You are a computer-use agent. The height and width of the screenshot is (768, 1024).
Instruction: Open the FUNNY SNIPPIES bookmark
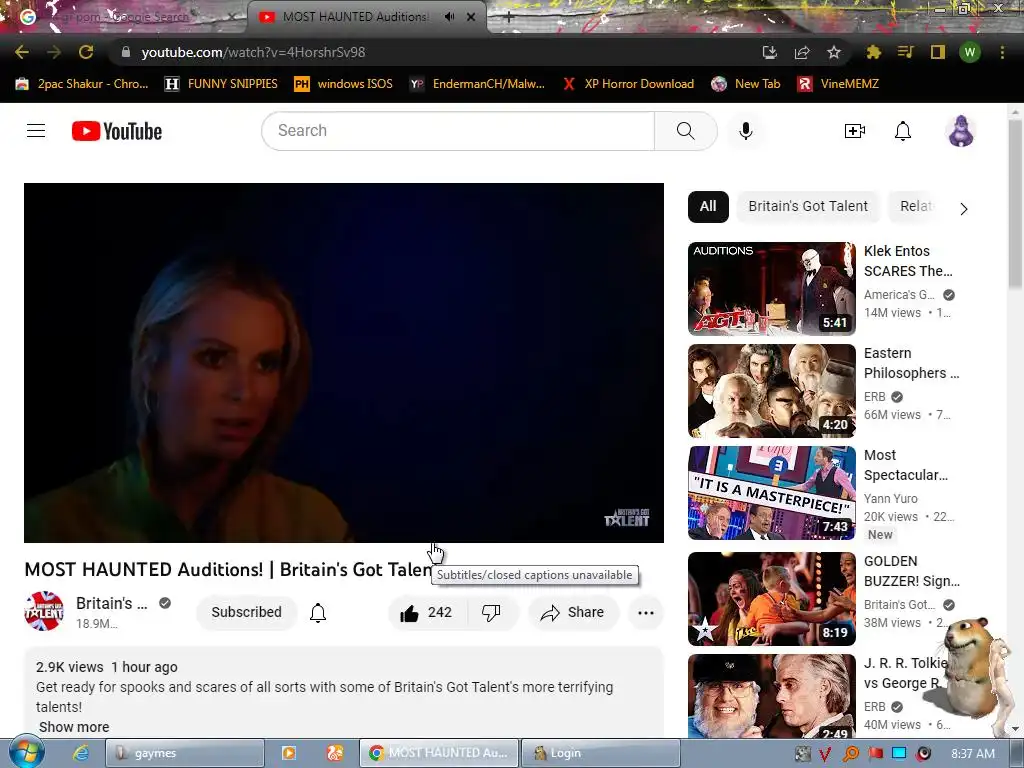pyautogui.click(x=221, y=84)
